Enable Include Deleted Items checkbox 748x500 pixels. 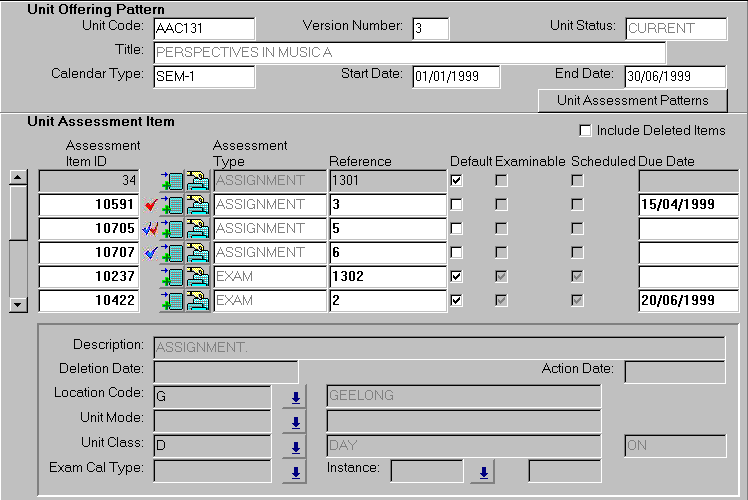coord(585,131)
